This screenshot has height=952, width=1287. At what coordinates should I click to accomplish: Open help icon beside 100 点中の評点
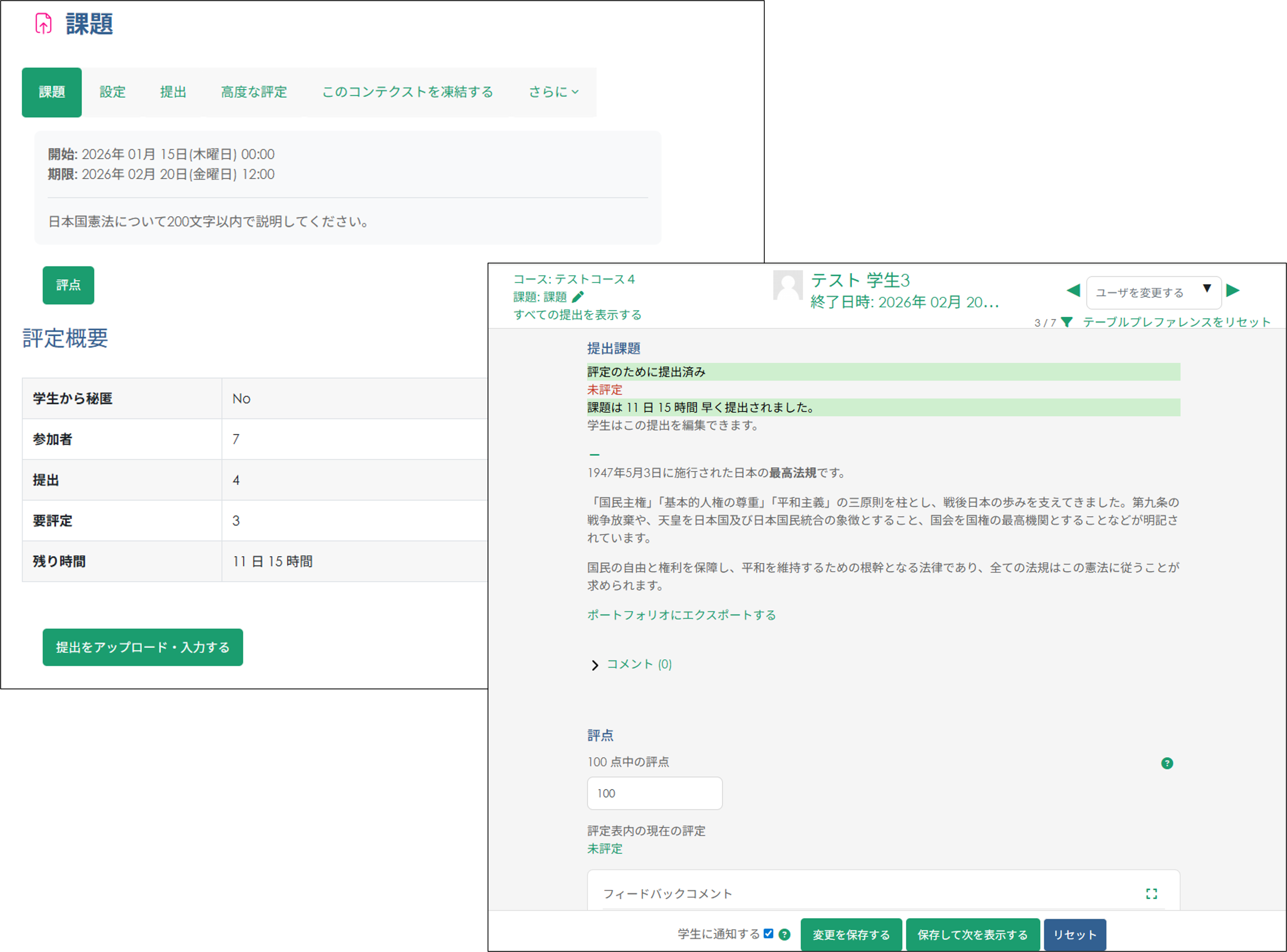(1166, 763)
